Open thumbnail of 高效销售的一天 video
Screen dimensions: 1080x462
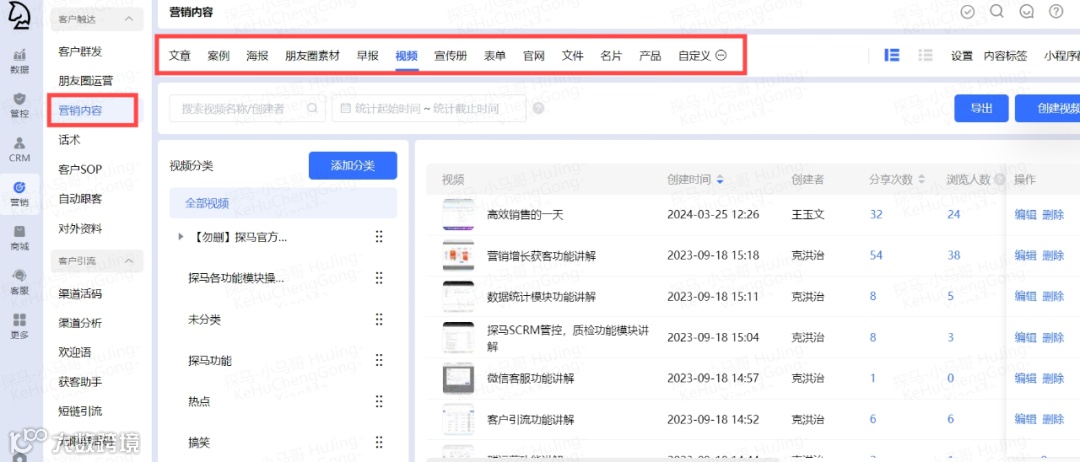[x=458, y=215]
